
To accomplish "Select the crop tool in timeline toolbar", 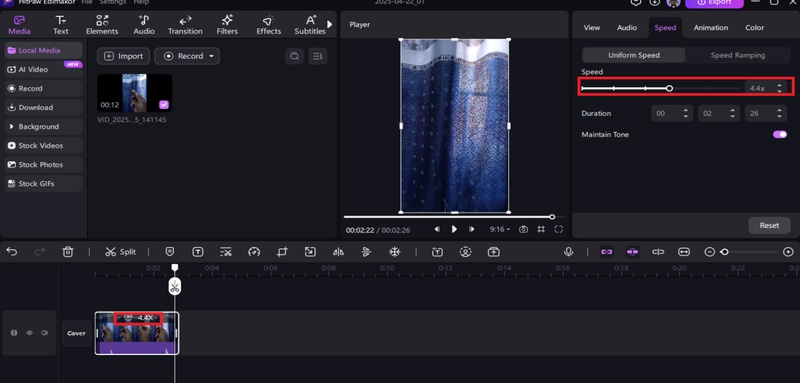I will point(282,252).
